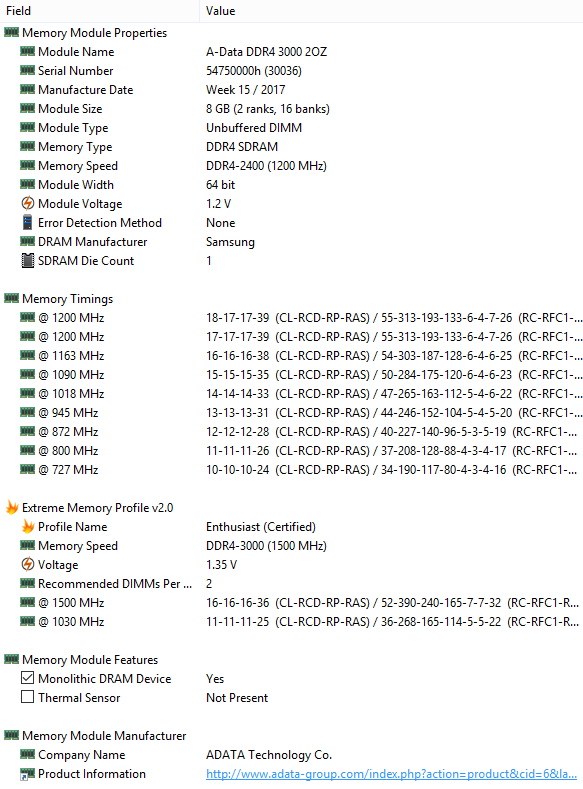583x789 pixels.
Task: Click the Module Type row icon
Action: coord(28,127)
